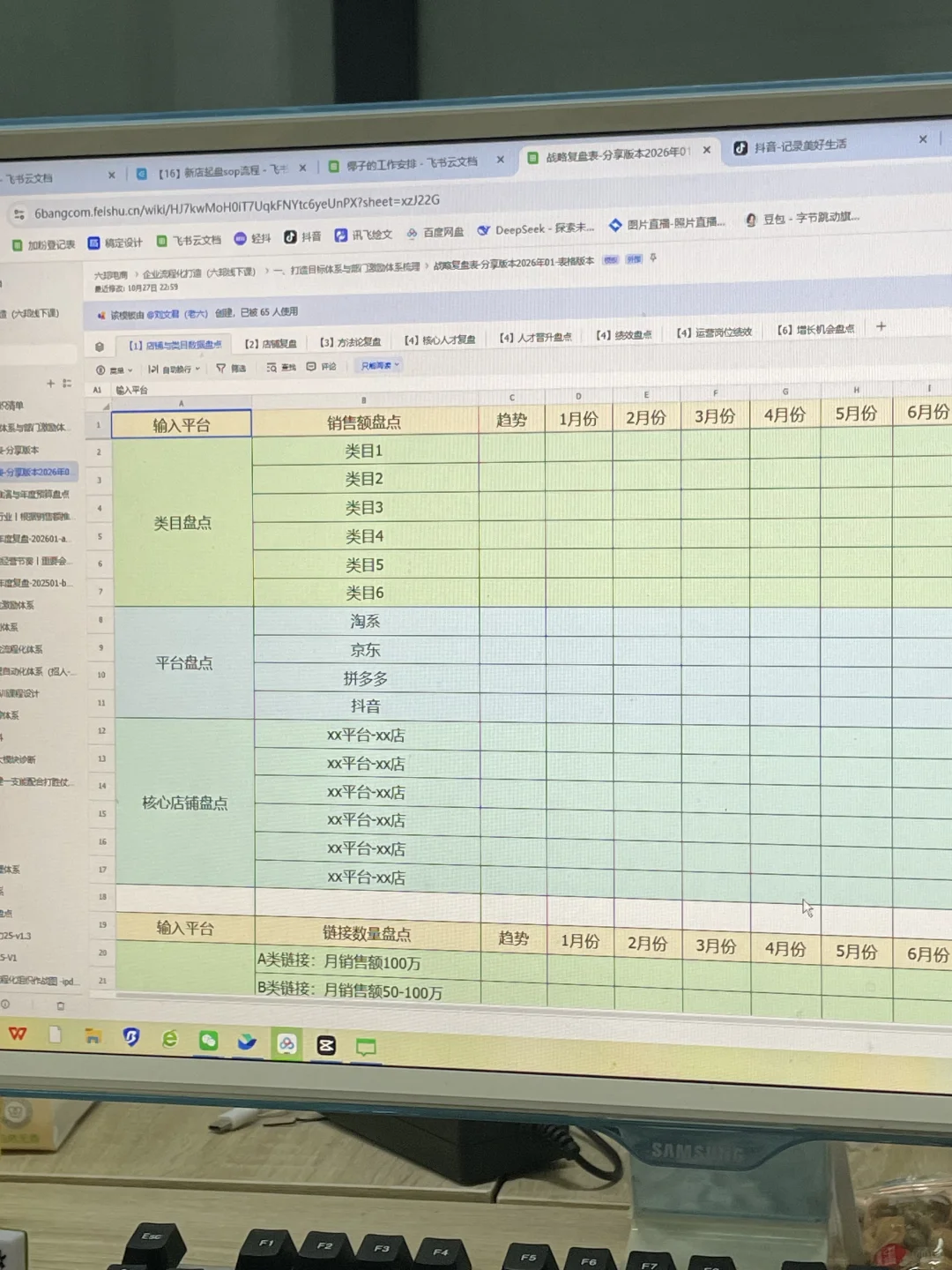Launch CapCut (剪映) from the taskbar
Image resolution: width=952 pixels, height=1270 pixels.
point(326,1046)
